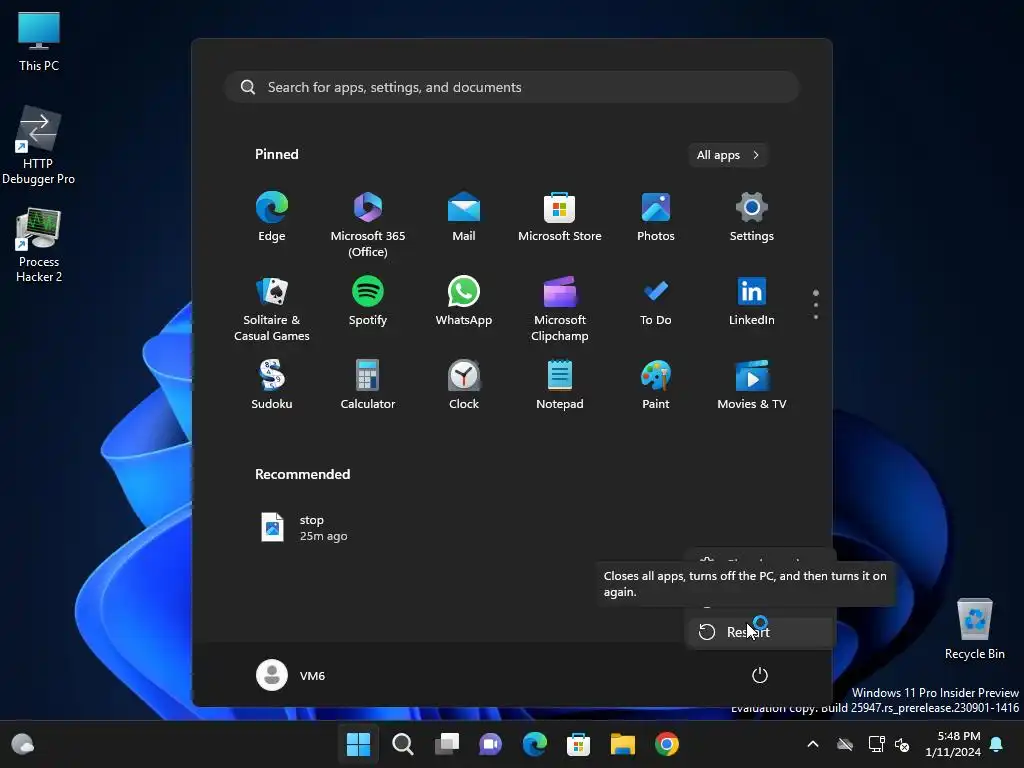Select the This PC desktop icon
Screen dimensions: 1024x768
[x=39, y=42]
